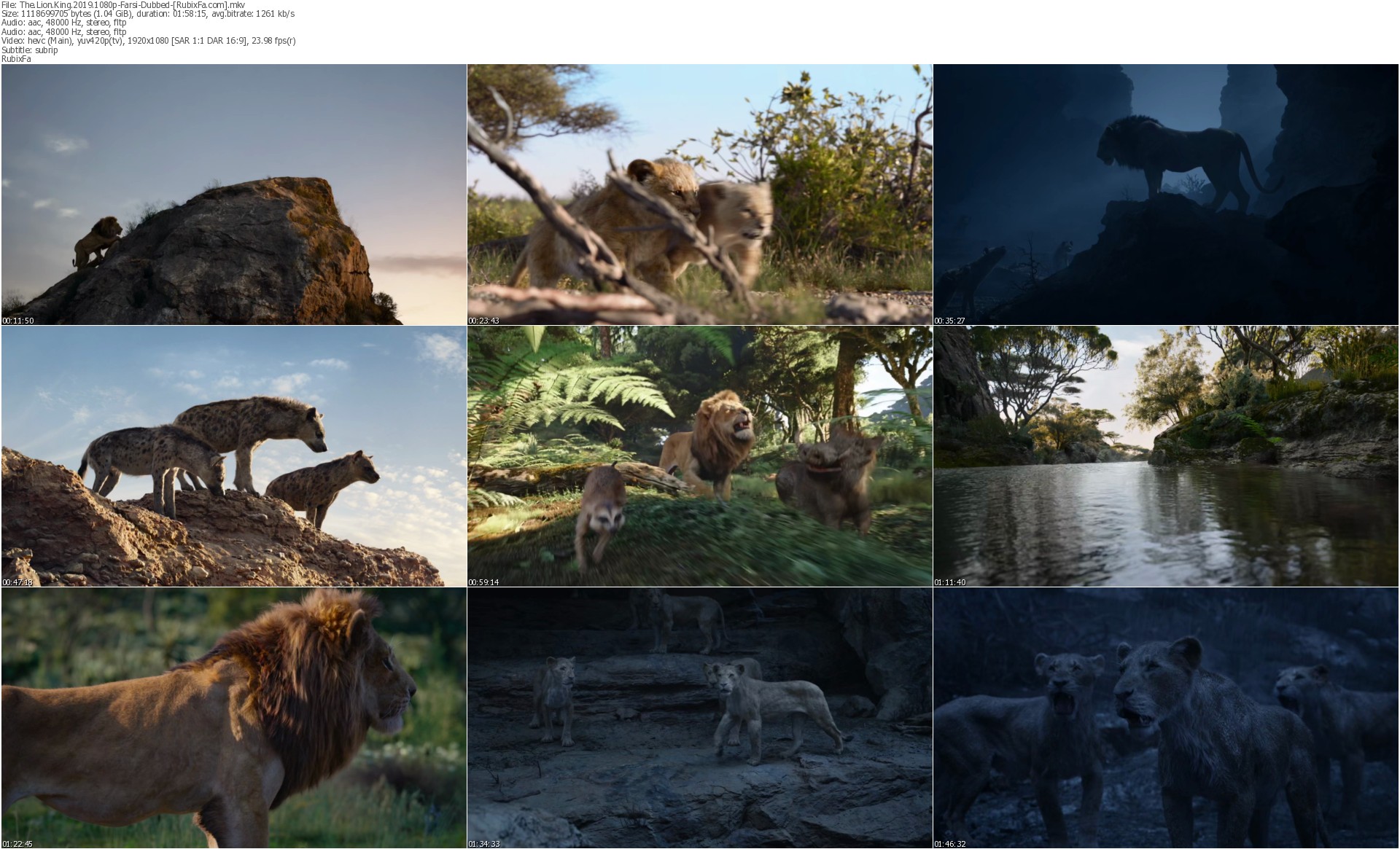Select the lion, meerkat and warthog thumbnail
The image size is (1400, 849).
[700, 456]
